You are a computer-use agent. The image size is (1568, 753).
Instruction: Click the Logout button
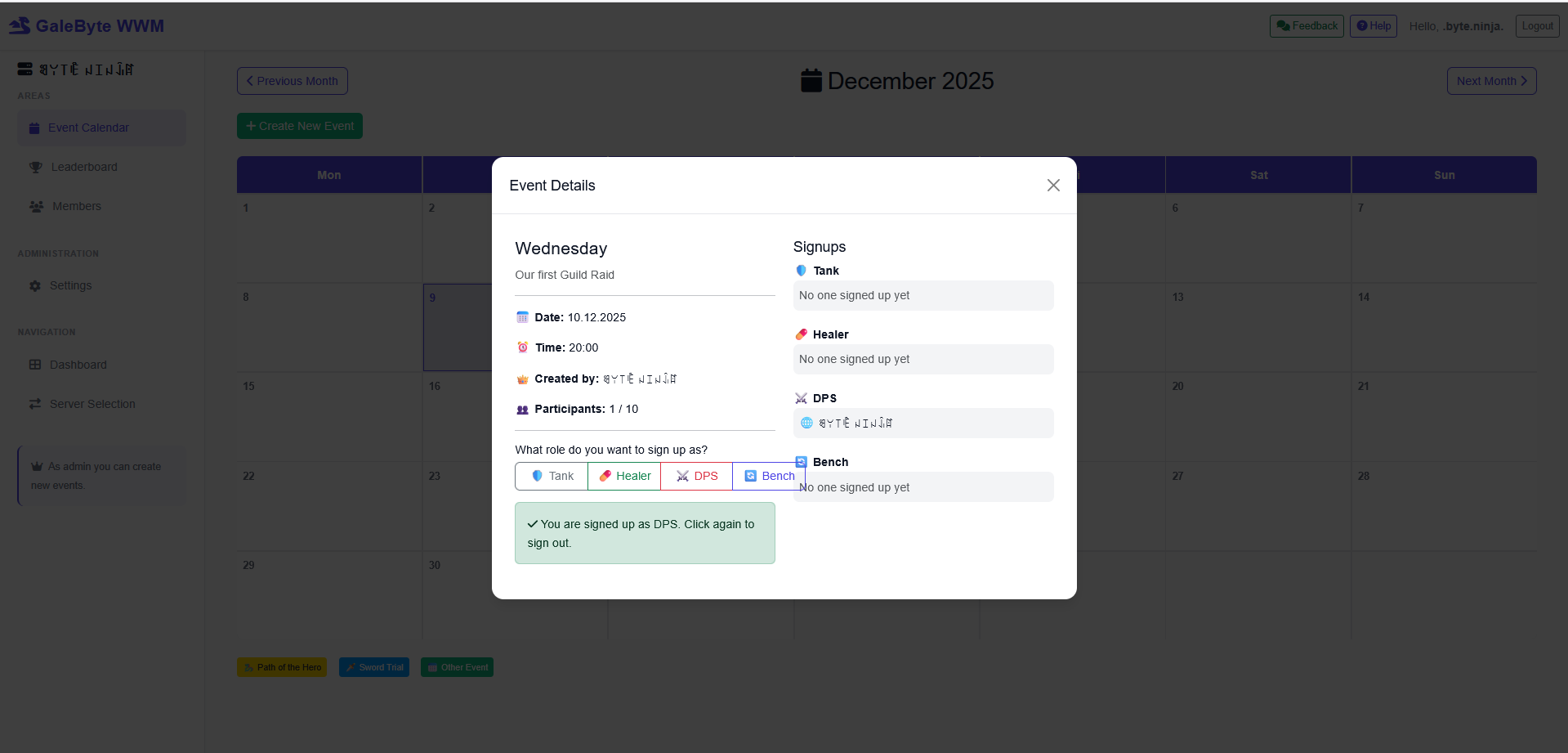1537,26
